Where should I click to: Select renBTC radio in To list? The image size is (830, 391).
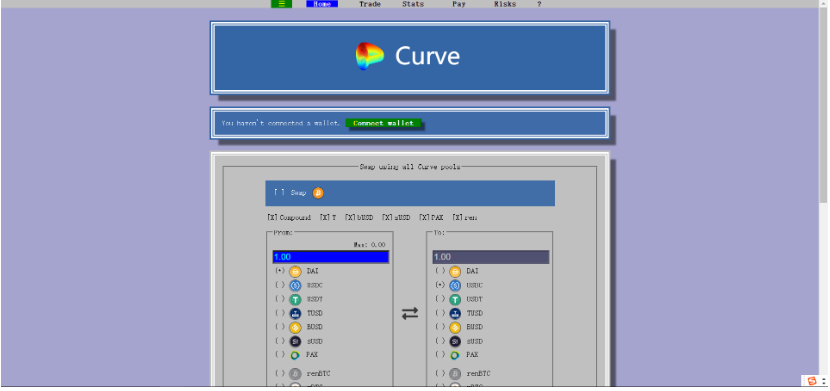pos(440,374)
